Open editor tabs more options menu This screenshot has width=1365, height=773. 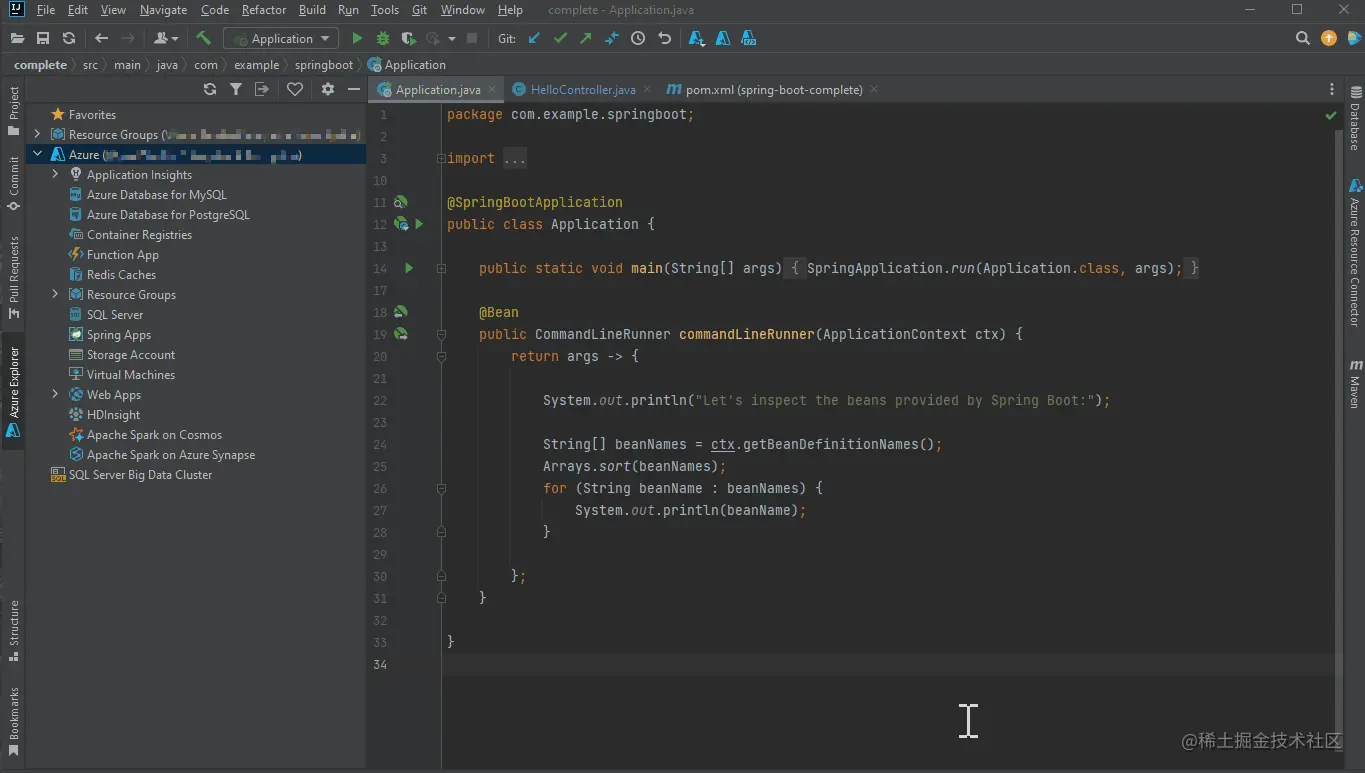click(x=1331, y=89)
